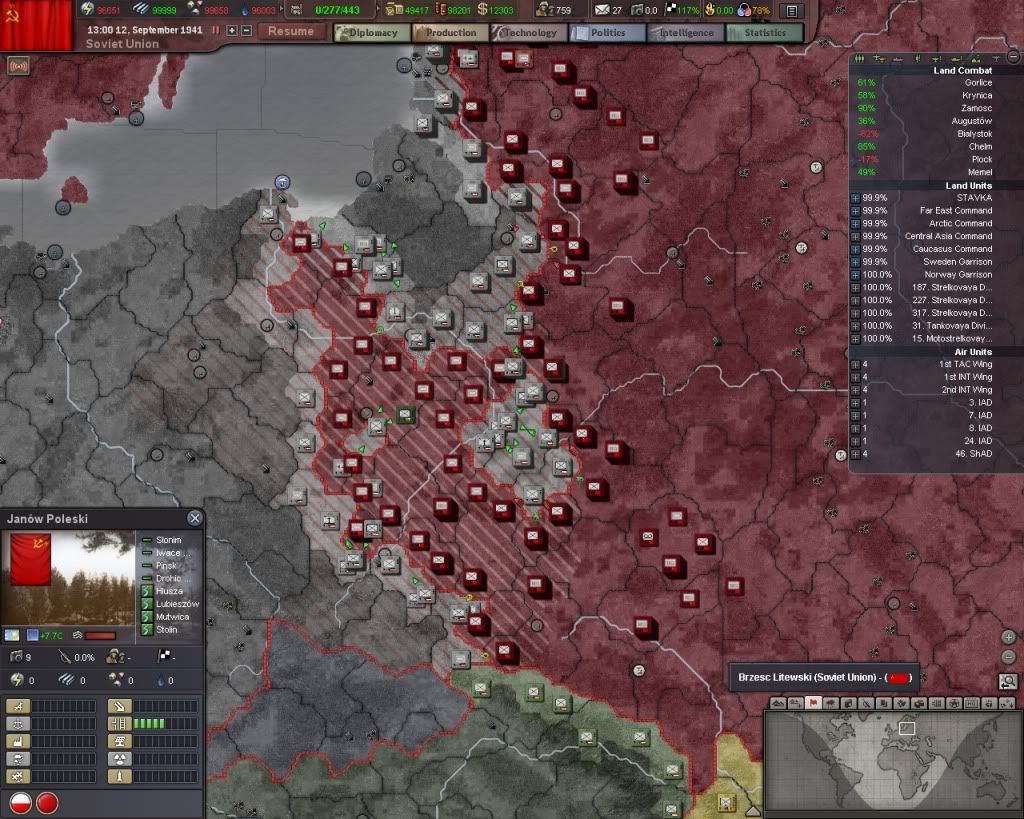This screenshot has width=1024, height=819.
Task: Select Slonim in adjacent provinces list
Action: point(168,540)
